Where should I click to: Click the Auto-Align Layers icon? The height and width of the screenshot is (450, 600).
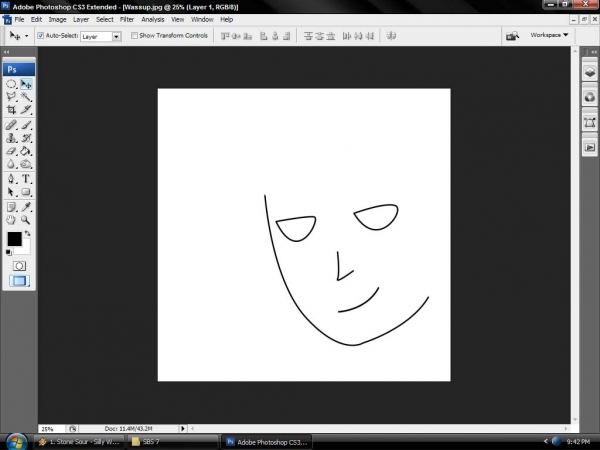pyautogui.click(x=391, y=36)
